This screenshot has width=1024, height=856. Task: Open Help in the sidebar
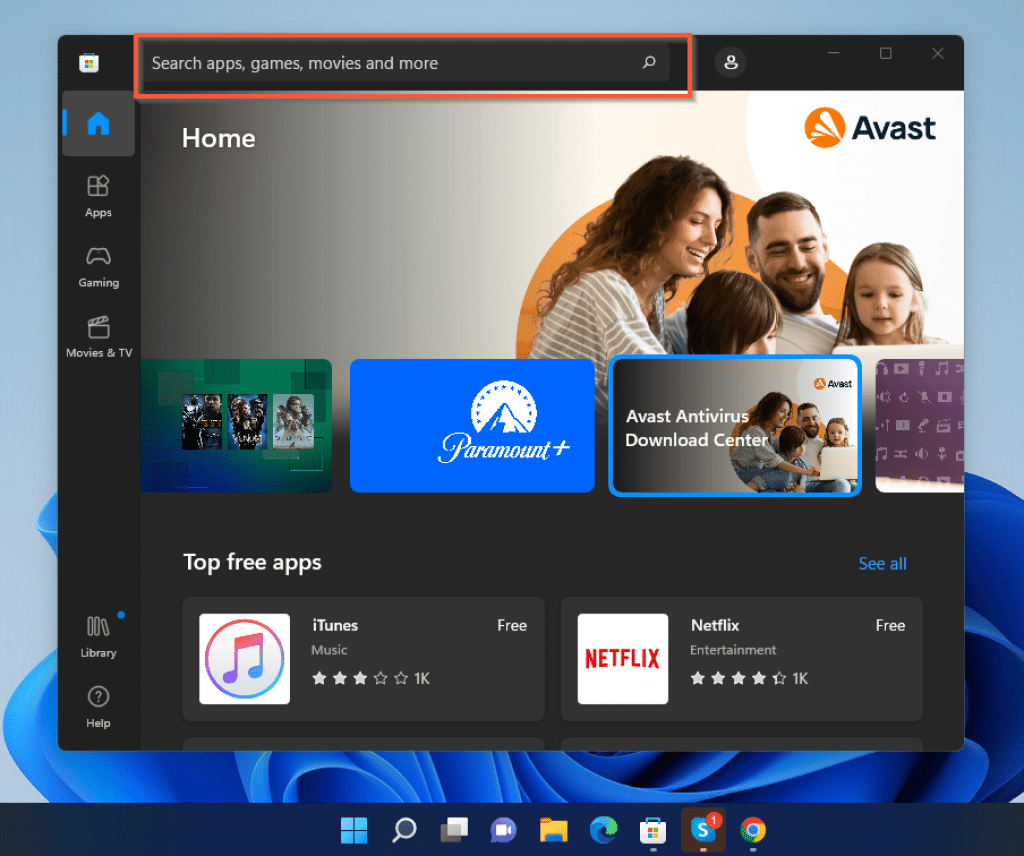pyautogui.click(x=99, y=707)
